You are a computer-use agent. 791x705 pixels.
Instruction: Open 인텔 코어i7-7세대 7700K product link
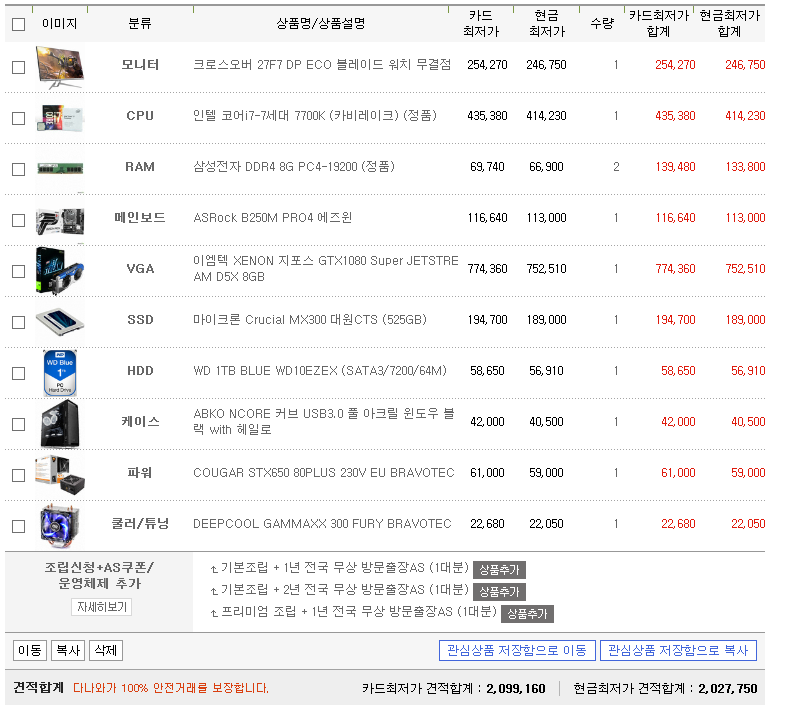[x=315, y=115]
